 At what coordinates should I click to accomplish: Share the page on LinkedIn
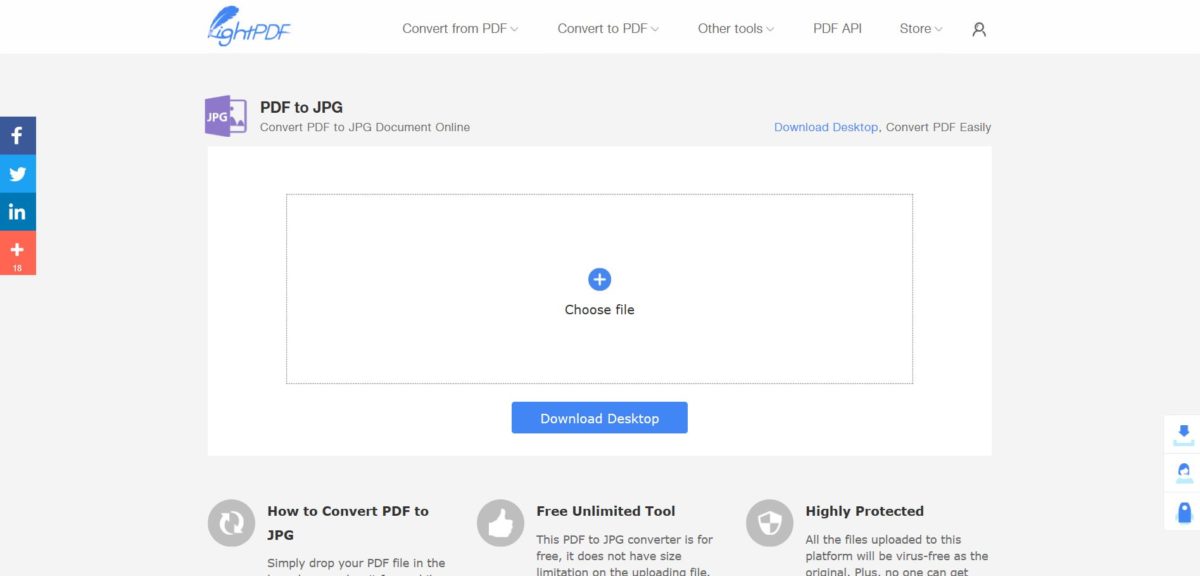pos(17,212)
